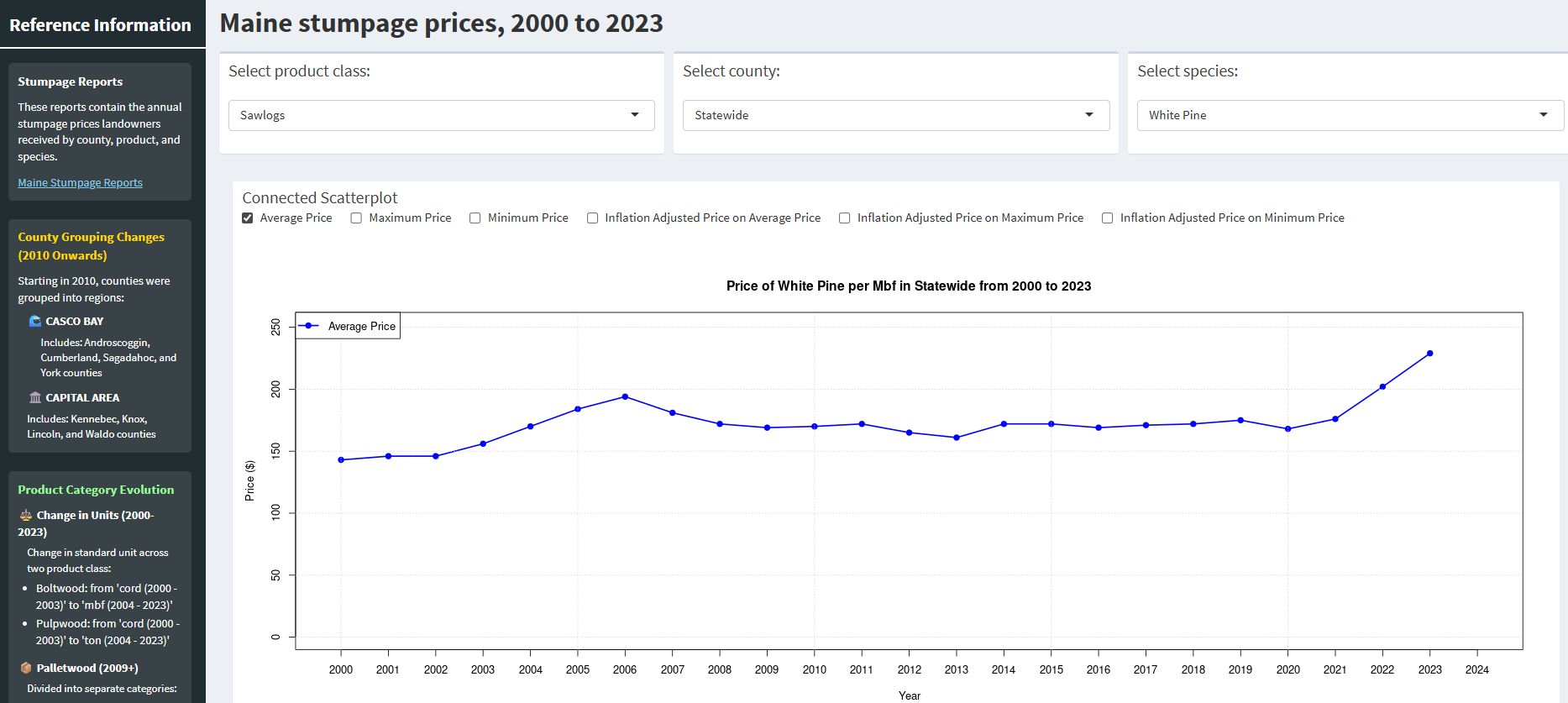
Task: Tick the Minimum Price checkbox
Action: (x=475, y=218)
